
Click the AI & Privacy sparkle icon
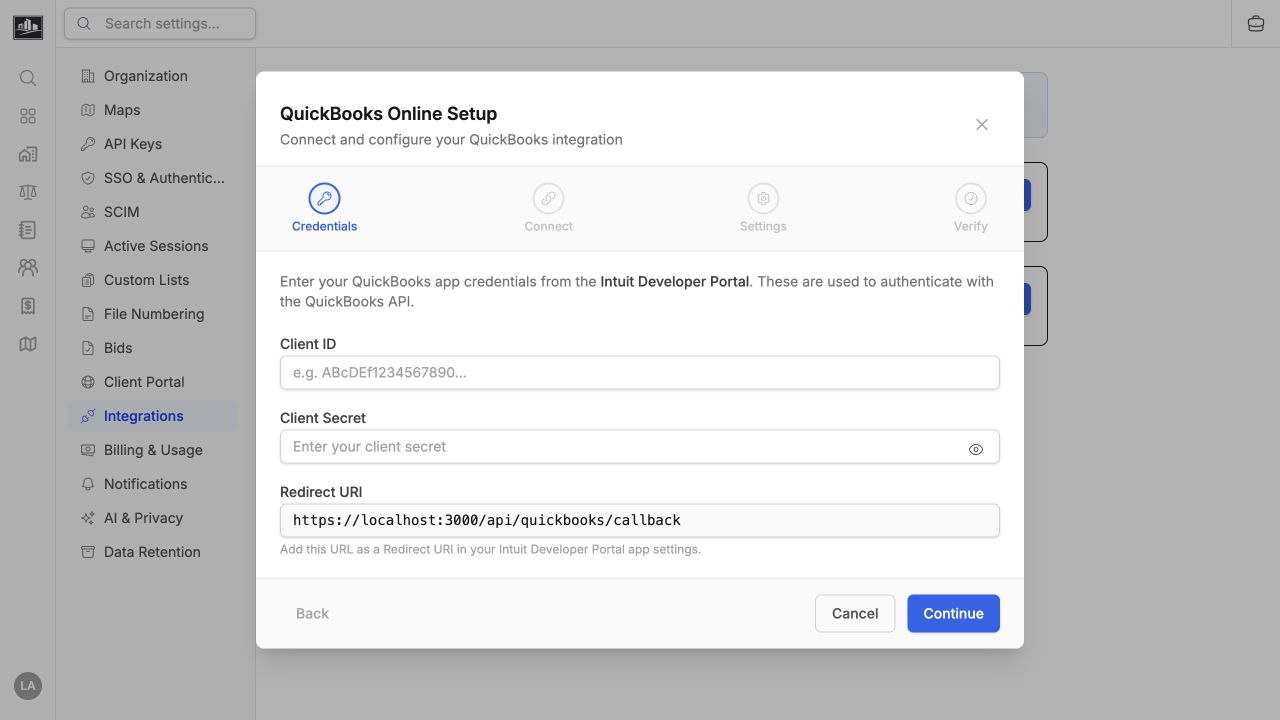pyautogui.click(x=88, y=518)
